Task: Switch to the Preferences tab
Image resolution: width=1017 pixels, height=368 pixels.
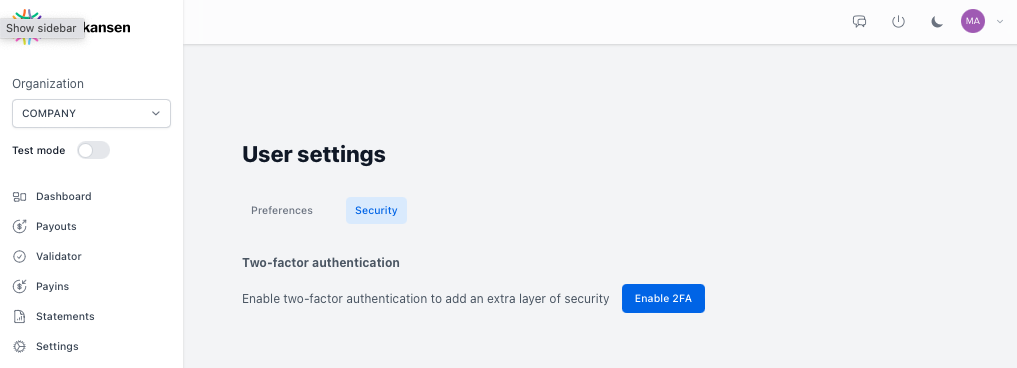Action: 282,211
